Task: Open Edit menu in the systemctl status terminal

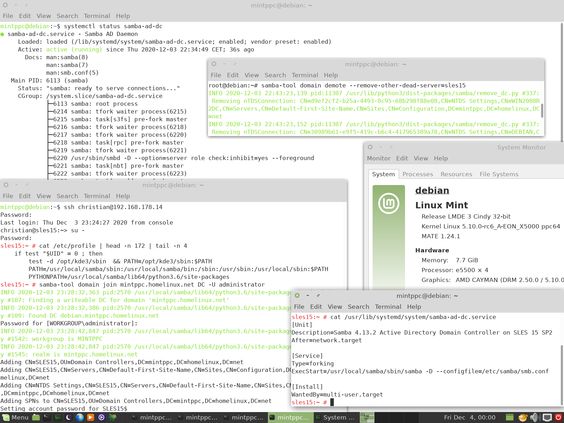Action: click(x=24, y=16)
